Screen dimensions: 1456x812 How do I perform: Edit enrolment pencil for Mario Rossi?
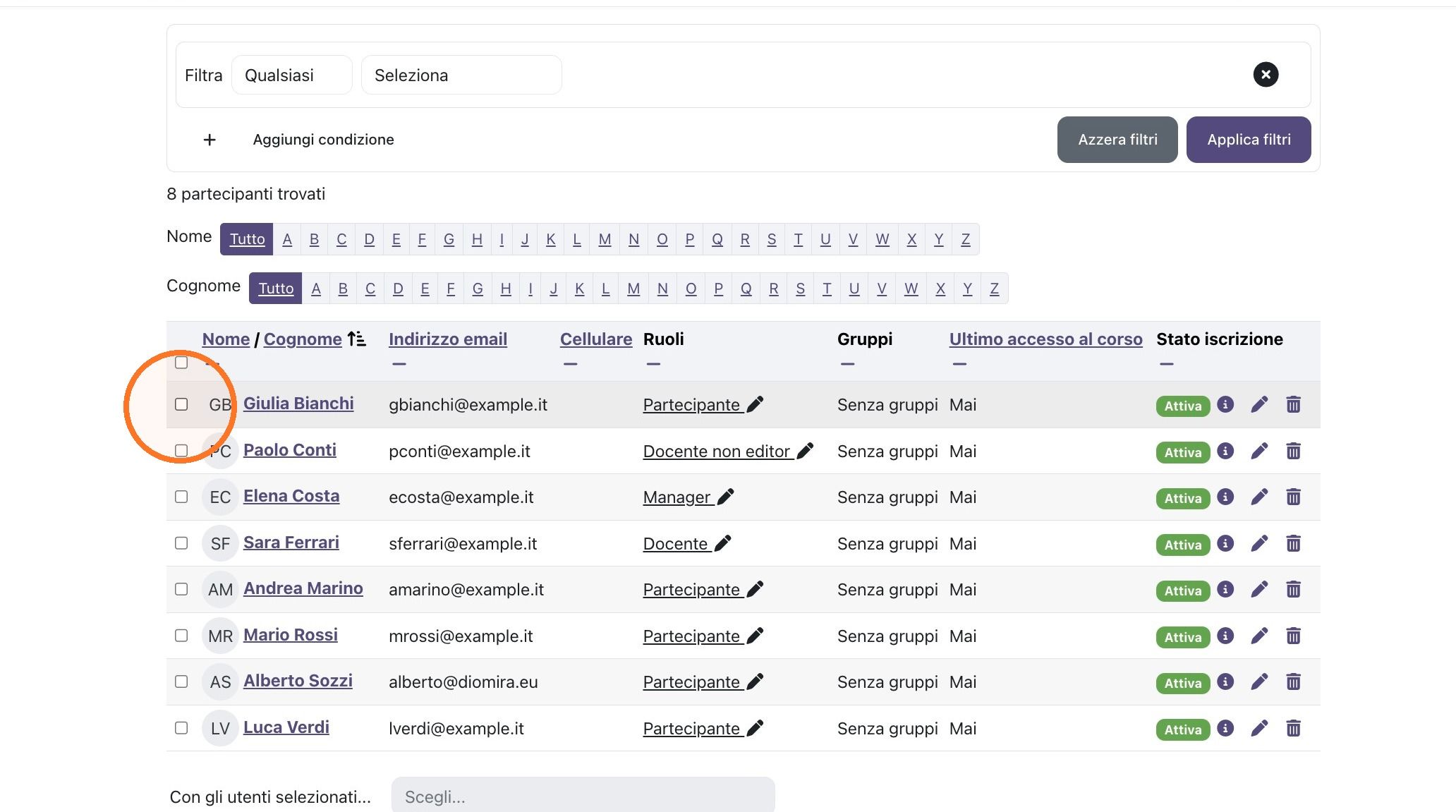pyautogui.click(x=1259, y=636)
